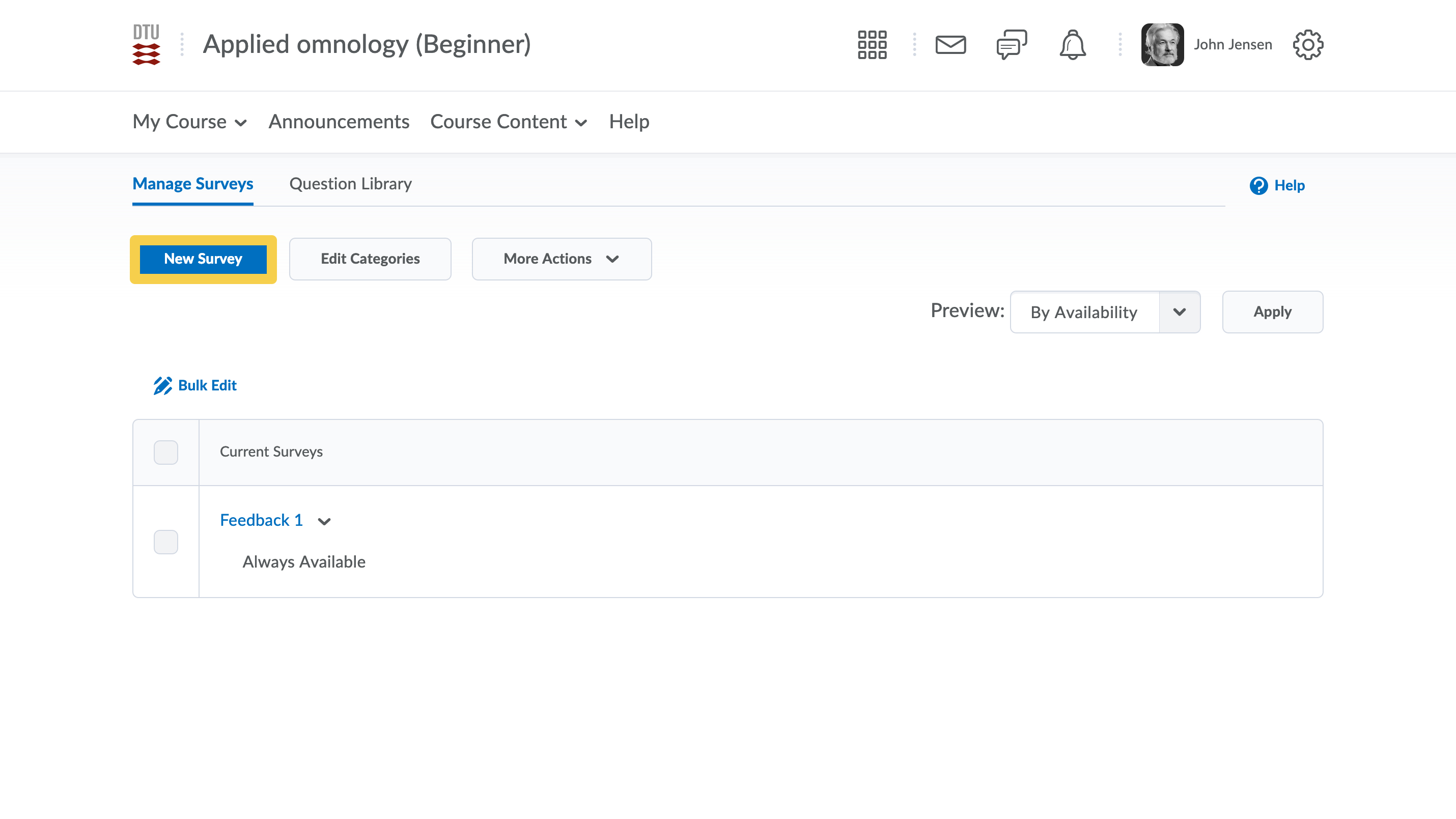The width and height of the screenshot is (1456, 819).
Task: Open the Feedback 1 survey link
Action: tap(261, 520)
